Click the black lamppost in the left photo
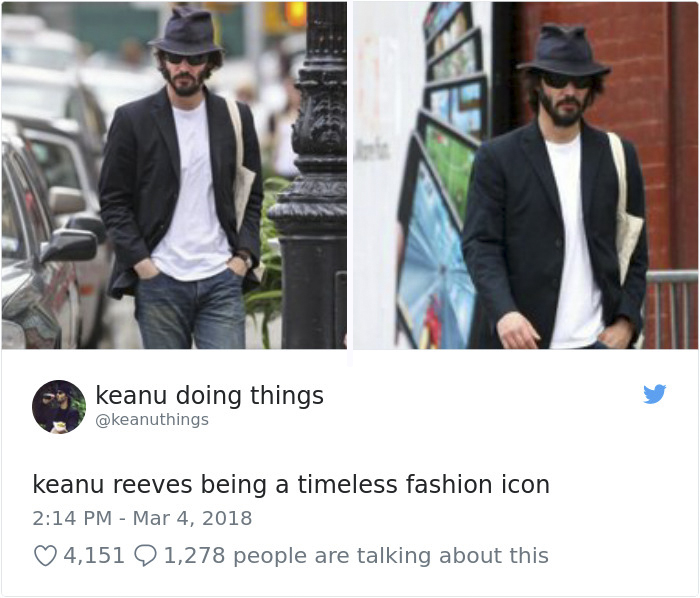Screen dimensions: 700x598 point(312,179)
